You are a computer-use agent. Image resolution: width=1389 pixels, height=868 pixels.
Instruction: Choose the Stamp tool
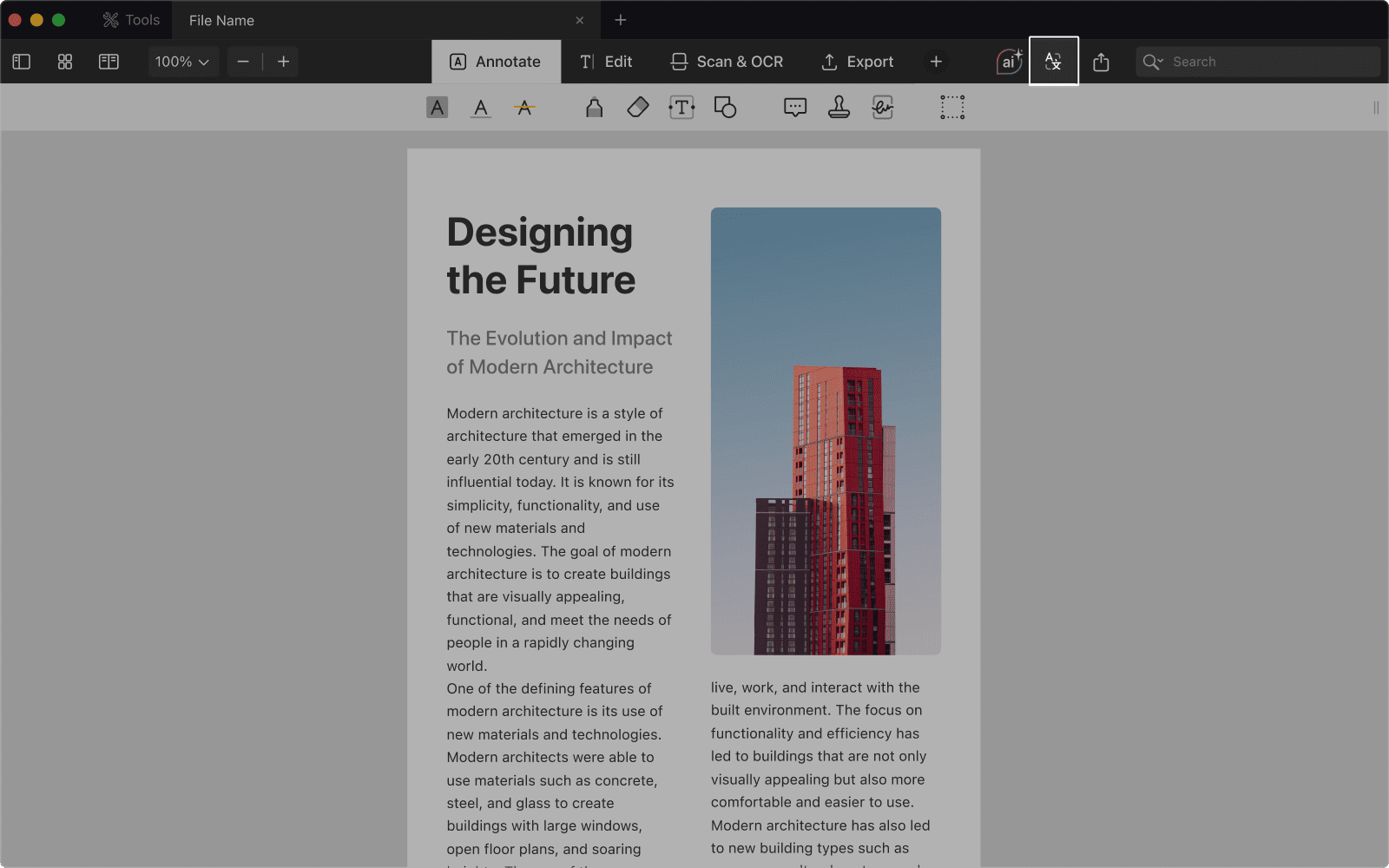(x=839, y=108)
